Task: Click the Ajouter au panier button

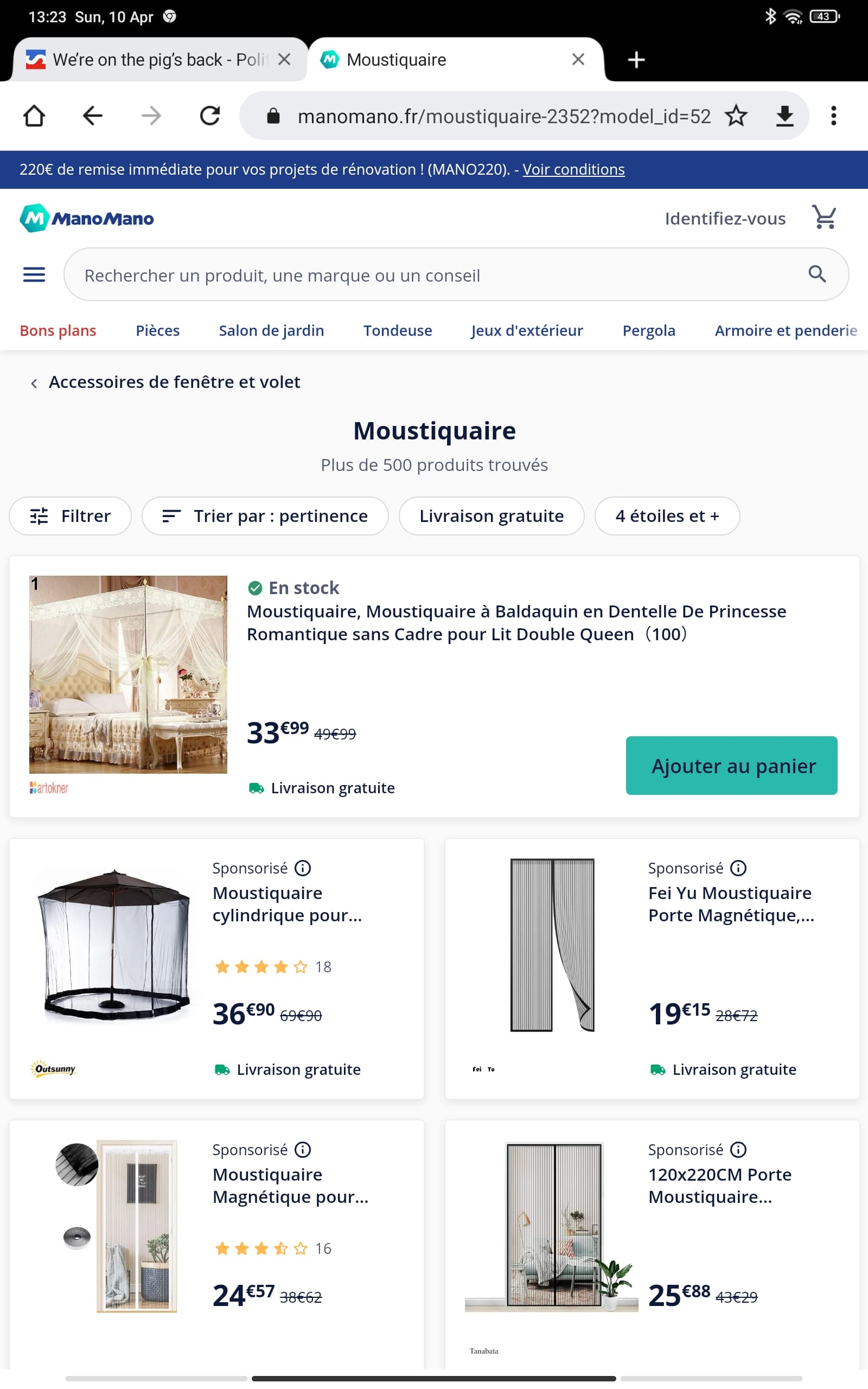Action: point(731,766)
